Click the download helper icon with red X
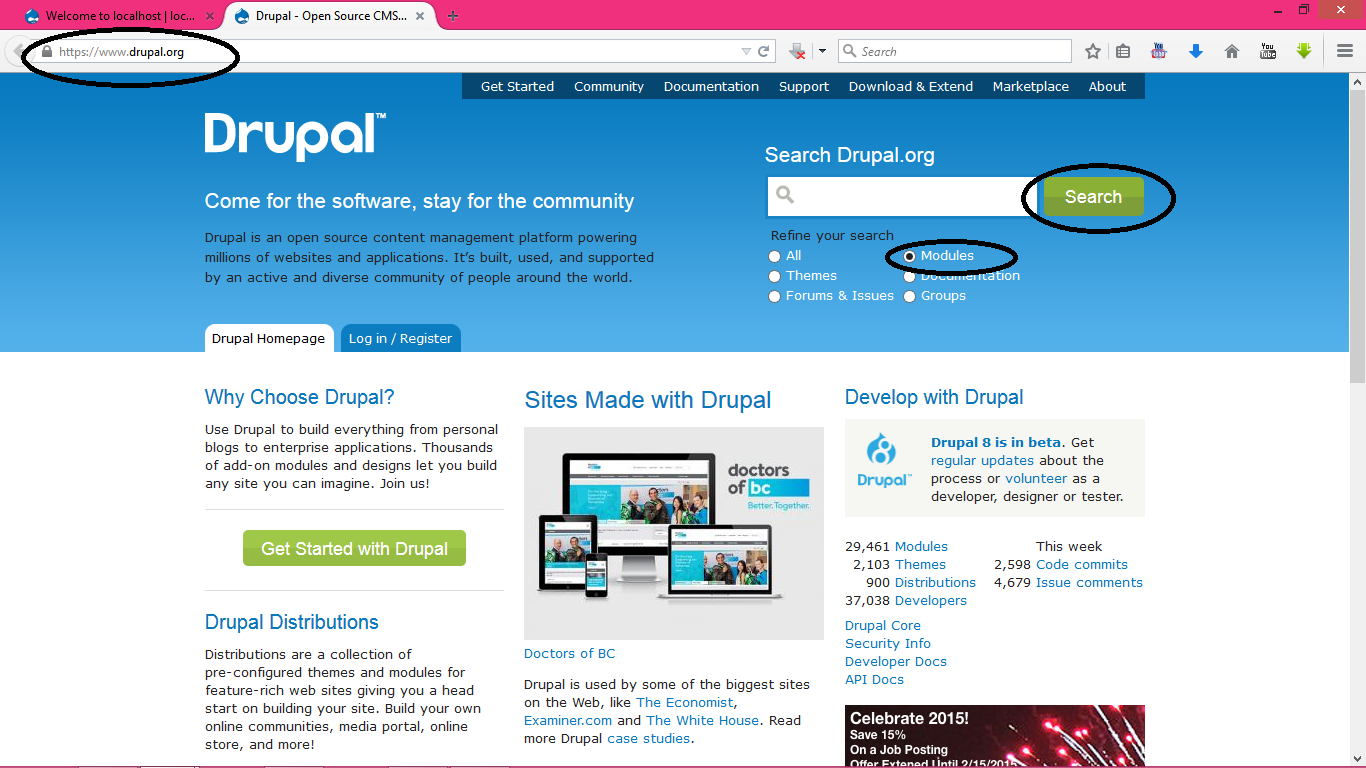The height and width of the screenshot is (768, 1366). point(797,51)
